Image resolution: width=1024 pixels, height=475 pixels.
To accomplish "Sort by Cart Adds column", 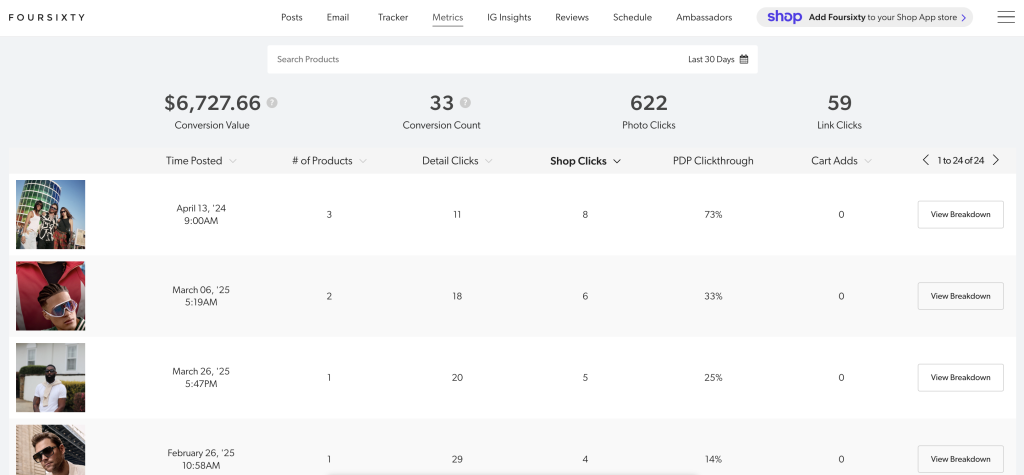I will (841, 161).
